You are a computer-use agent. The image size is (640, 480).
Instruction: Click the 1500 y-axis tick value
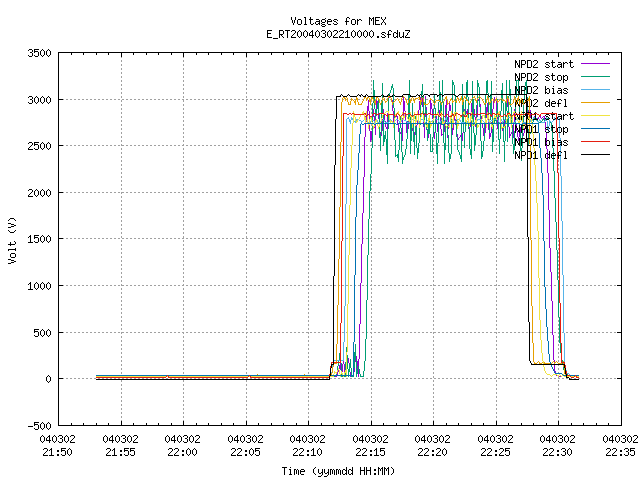[x=40, y=239]
